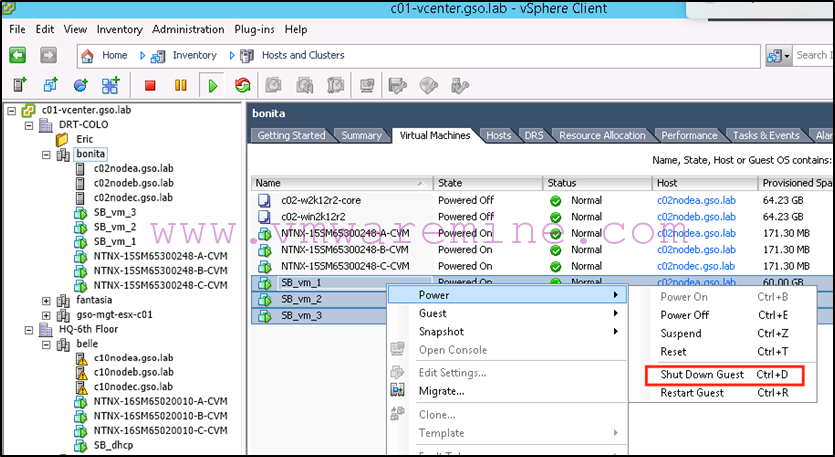Click the Home icon in address bar

[x=87, y=55]
